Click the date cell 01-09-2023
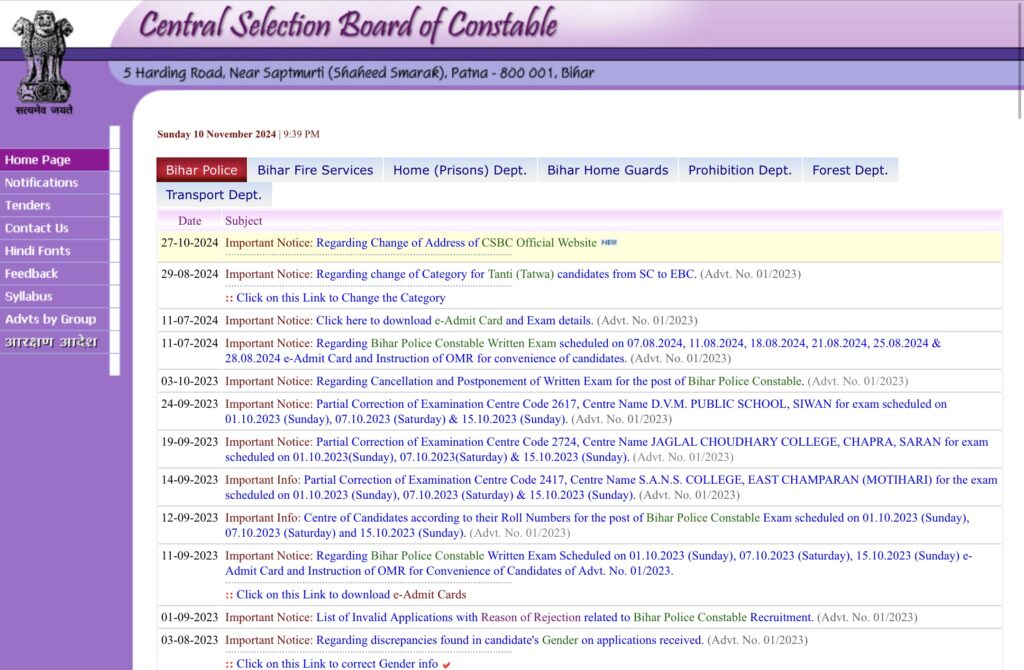 (189, 618)
